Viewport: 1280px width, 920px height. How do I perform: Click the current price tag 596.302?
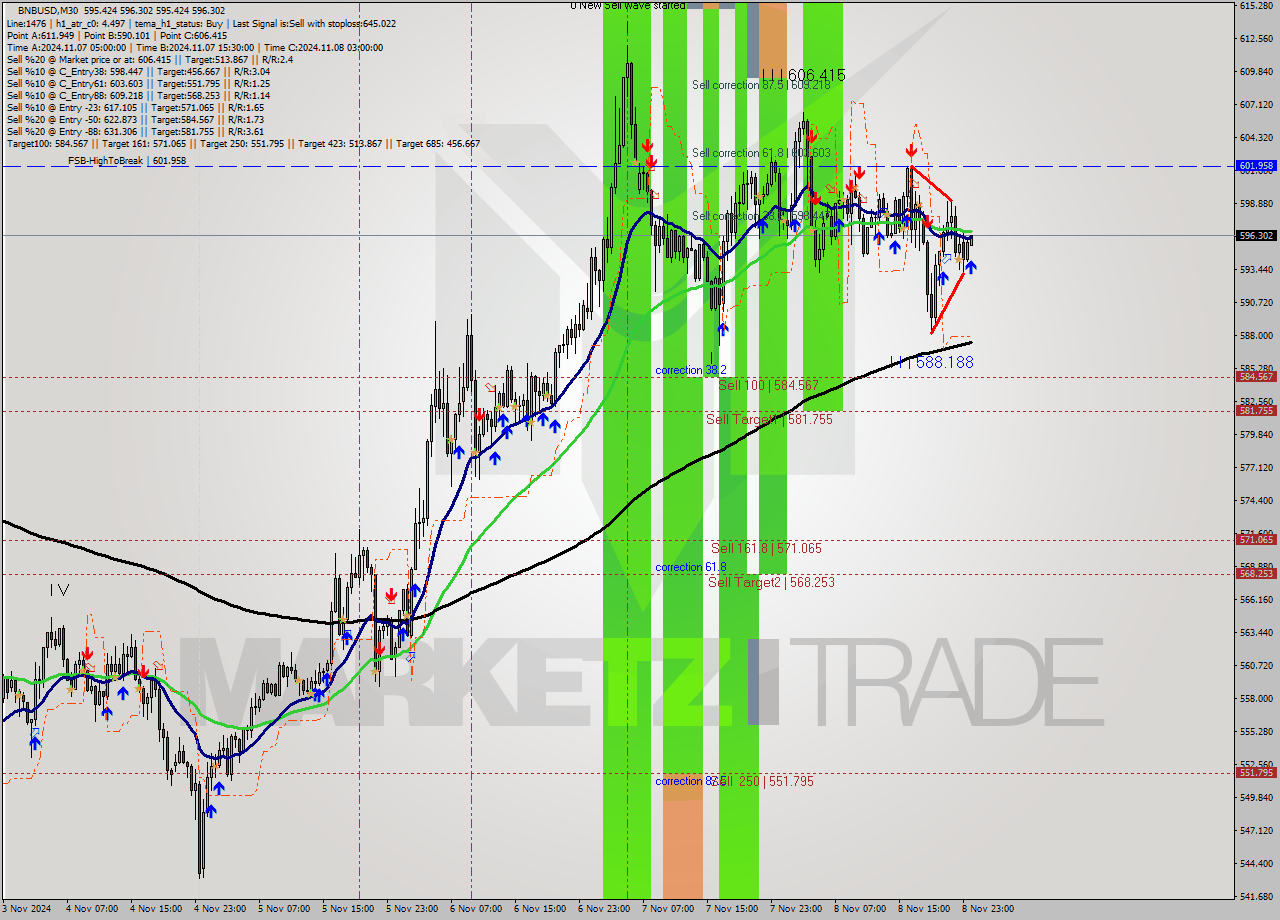coord(1256,236)
